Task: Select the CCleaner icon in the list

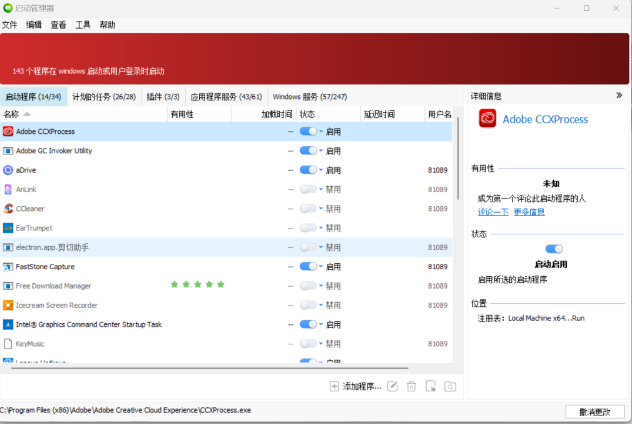Action: coord(8,208)
